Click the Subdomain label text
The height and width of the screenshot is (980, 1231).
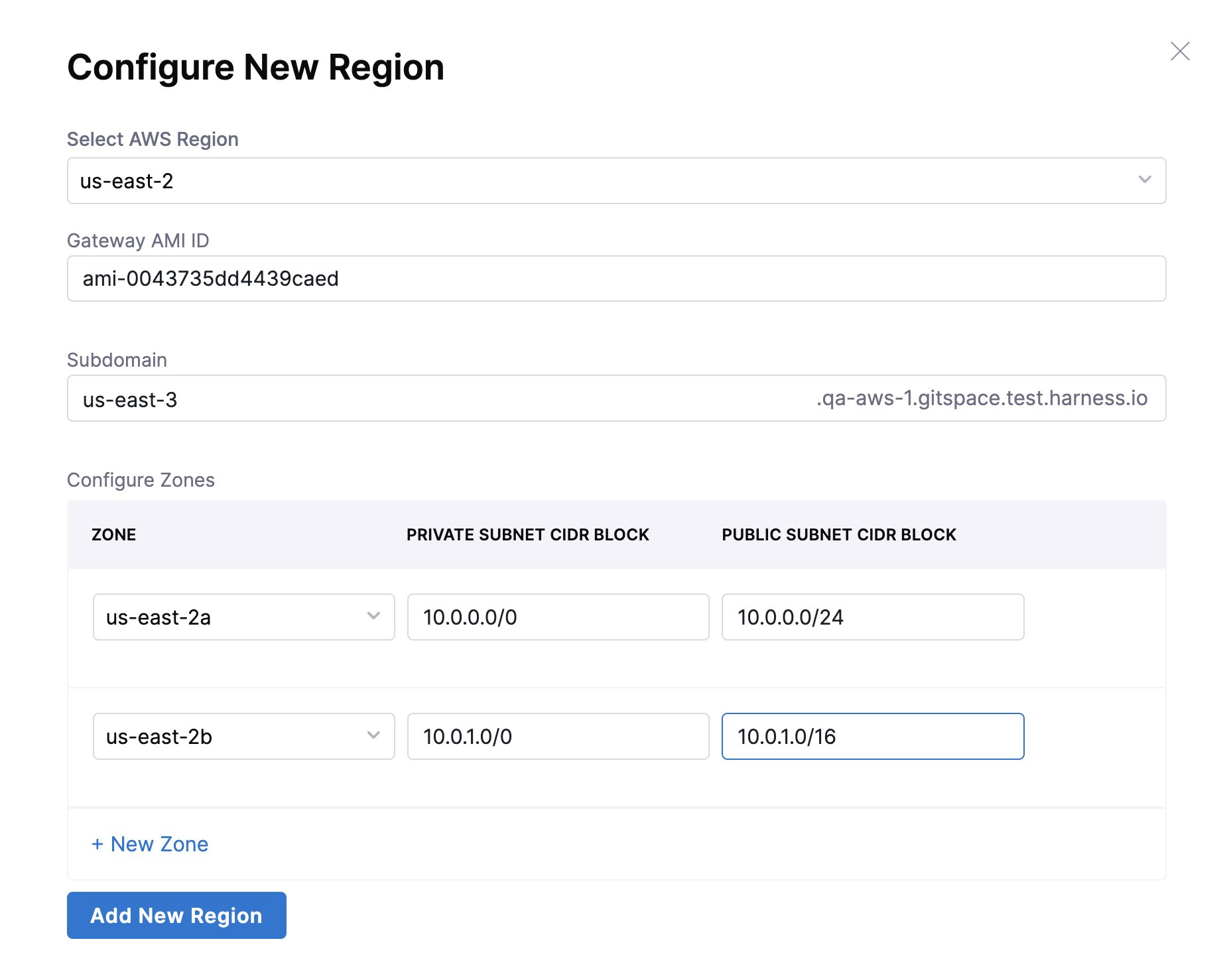117,360
